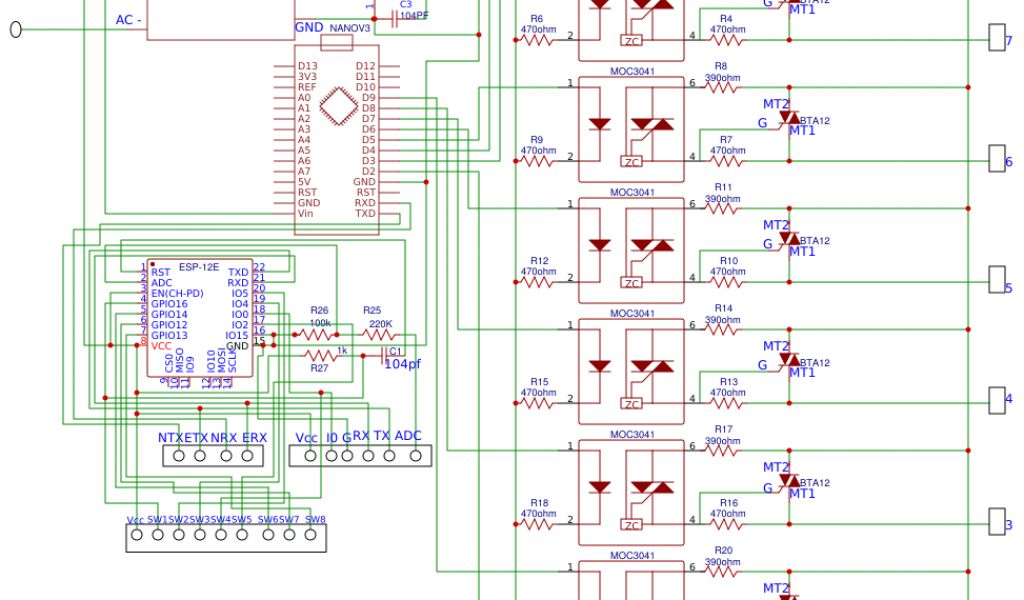Click the triac symbol next to output 6
The image size is (1024, 600).
click(789, 118)
